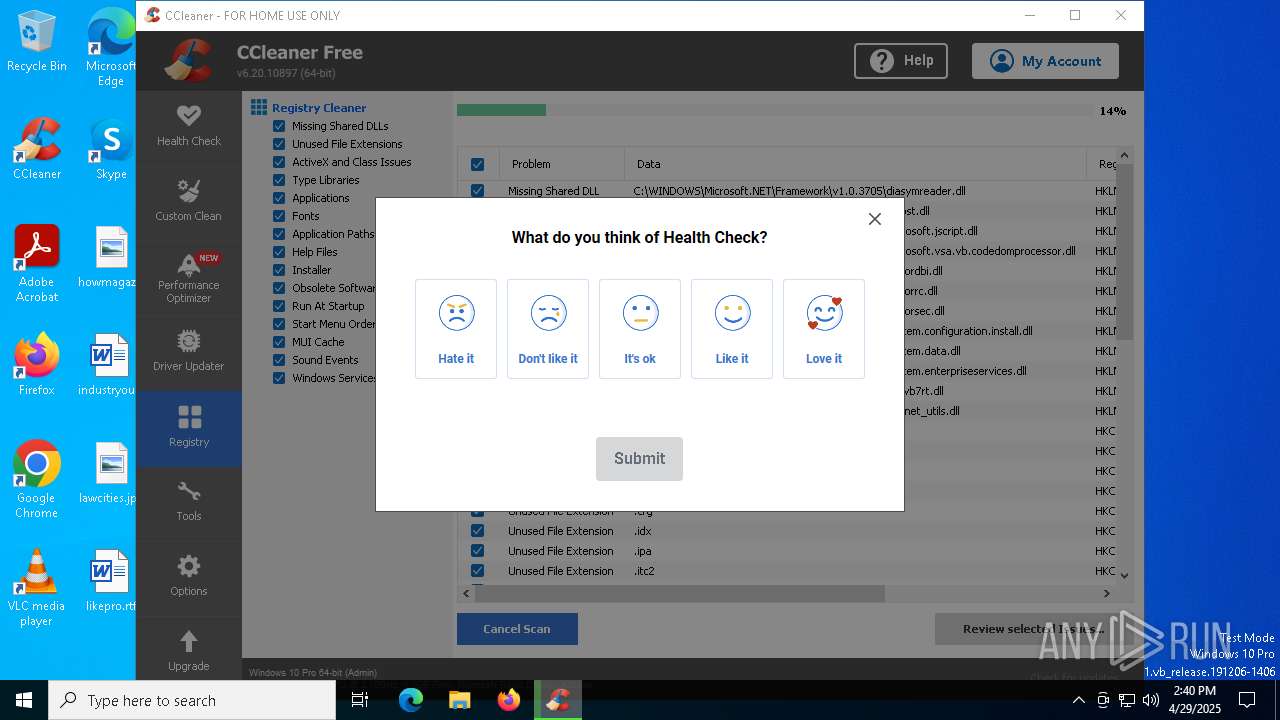The image size is (1280, 720).
Task: Toggle Run At Startup checkbox
Action: (279, 306)
